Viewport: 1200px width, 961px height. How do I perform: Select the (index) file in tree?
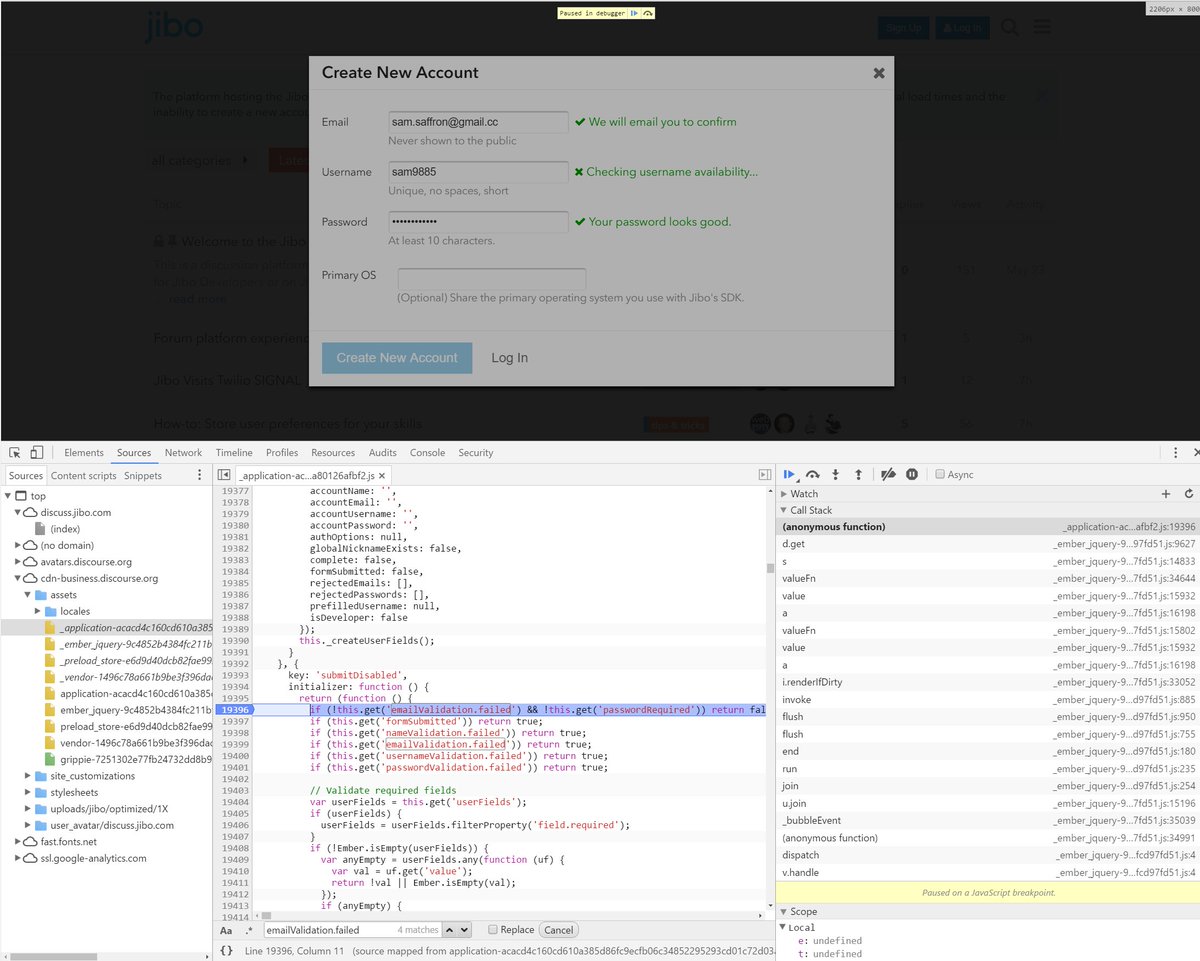point(65,529)
